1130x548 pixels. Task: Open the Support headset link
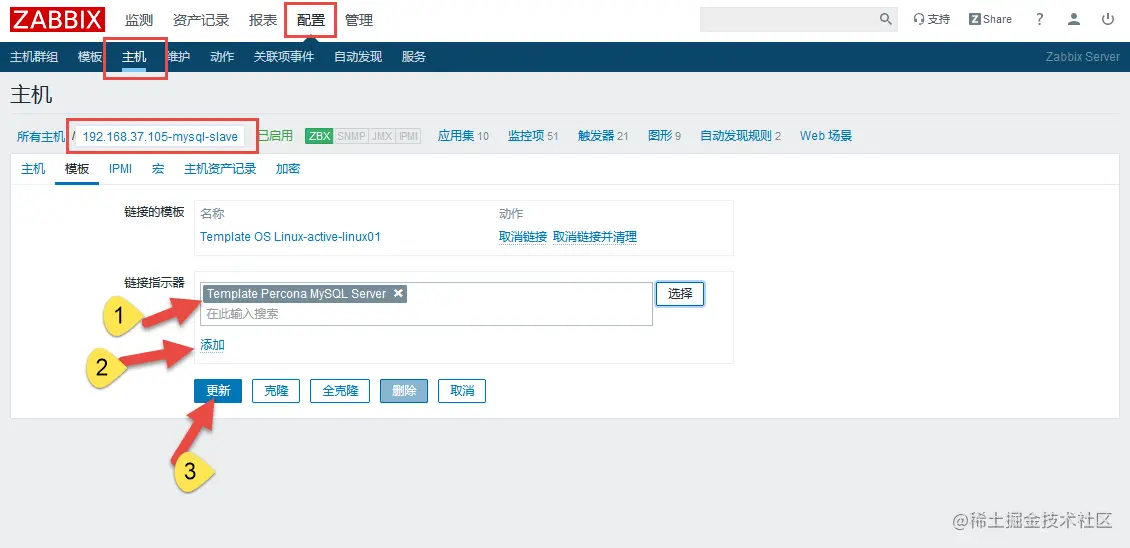tap(932, 19)
